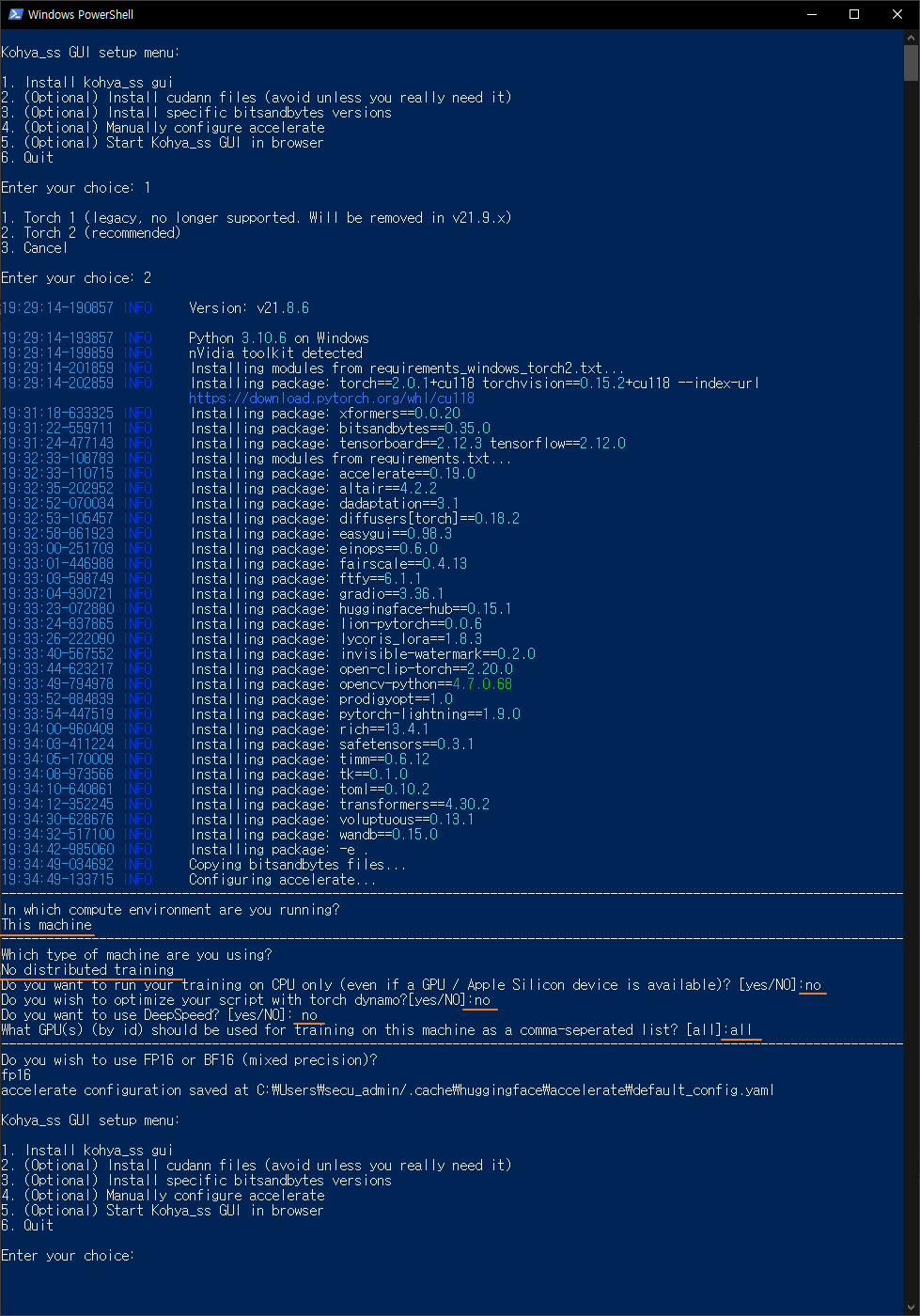Click the 'This machine' answer text
Viewport: 920px width, 1316px height.
pos(47,925)
